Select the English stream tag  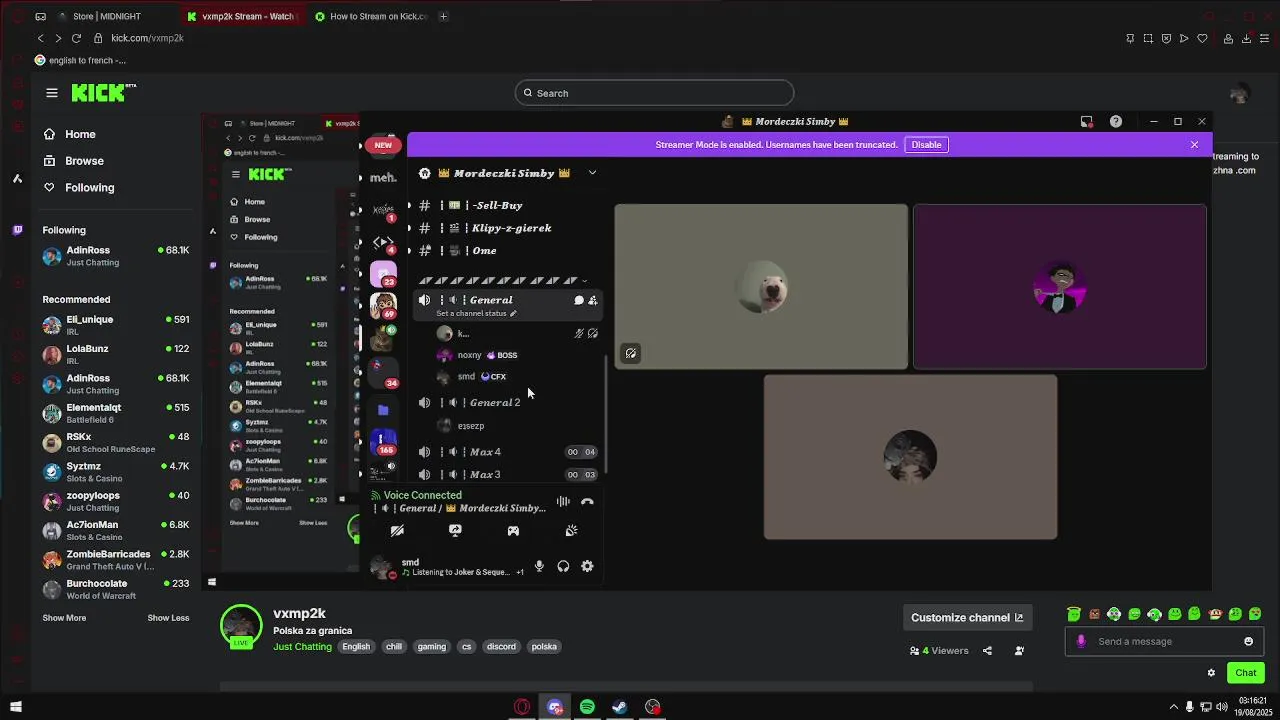click(356, 646)
